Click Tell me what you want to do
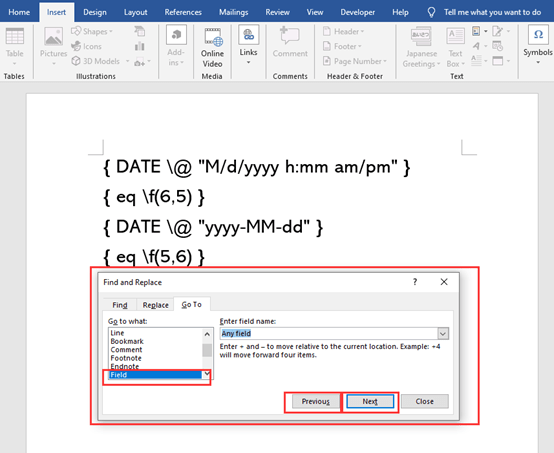This screenshot has height=453, width=554. pos(493,12)
